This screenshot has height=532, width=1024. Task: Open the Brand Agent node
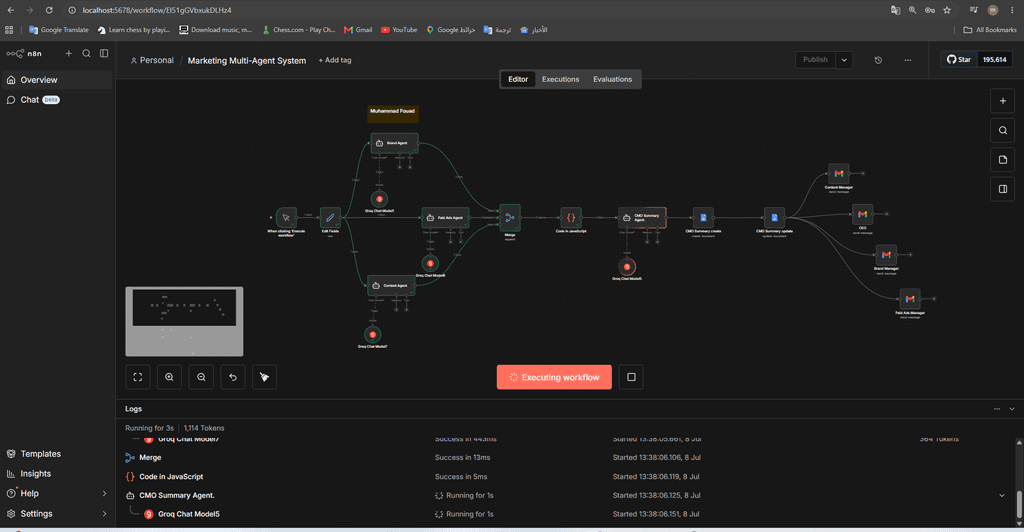[x=394, y=143]
